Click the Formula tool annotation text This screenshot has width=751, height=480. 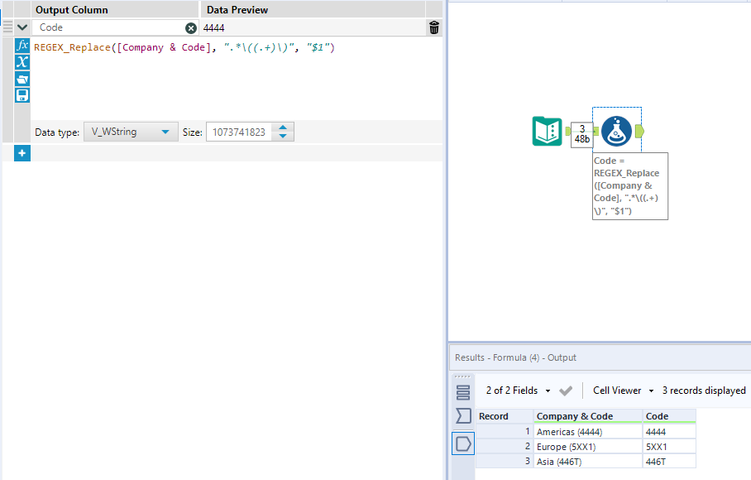point(630,186)
